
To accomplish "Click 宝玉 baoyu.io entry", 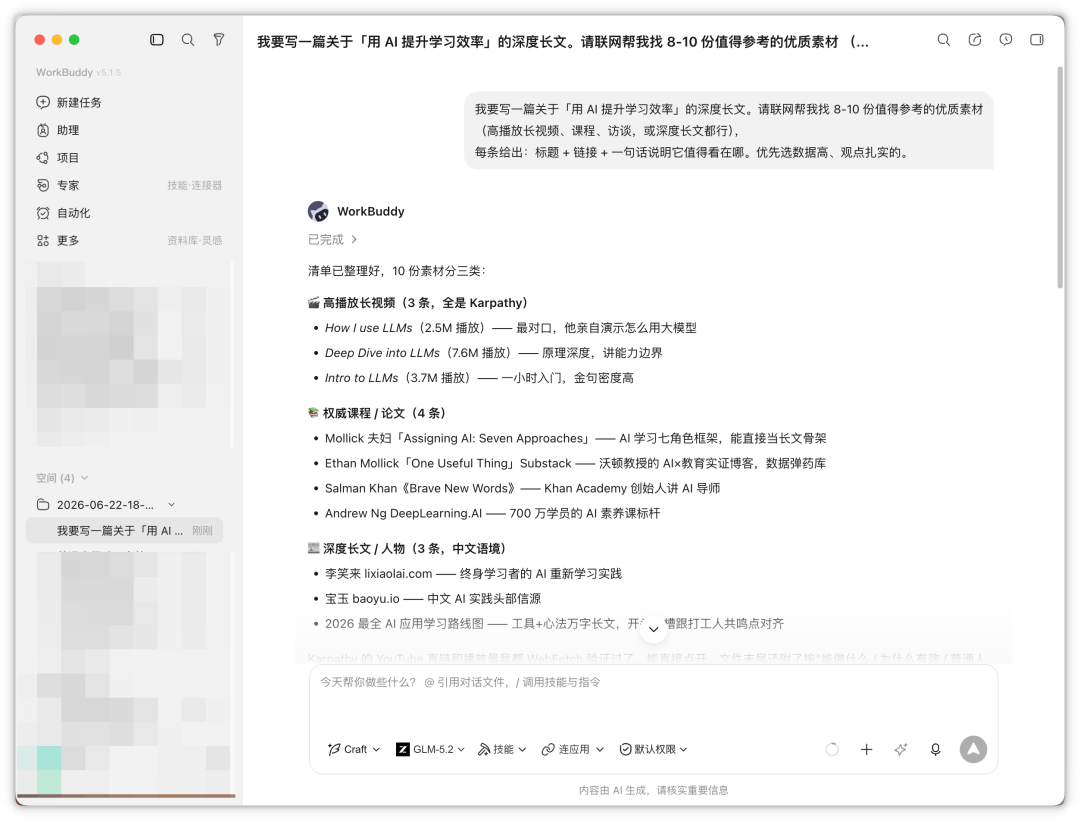I will 433,599.
